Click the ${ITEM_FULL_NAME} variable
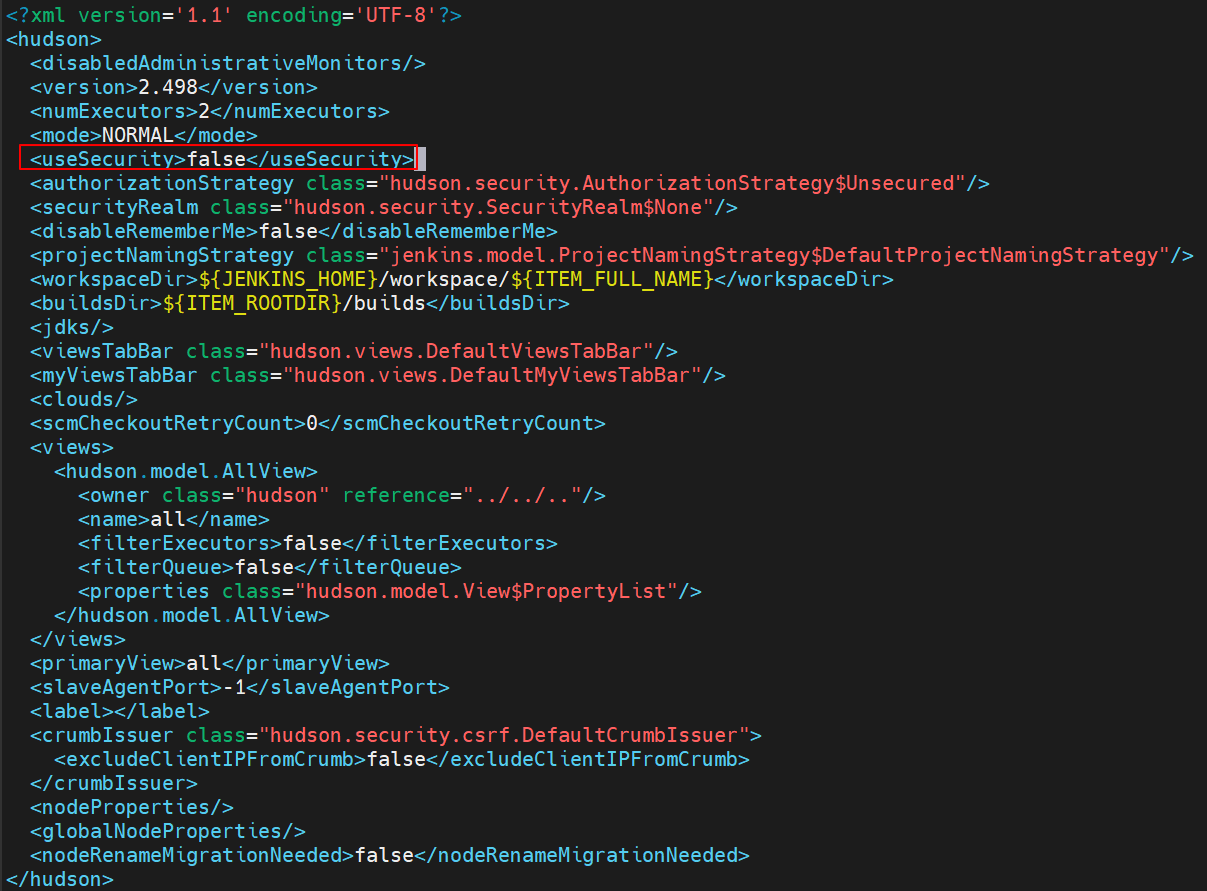 point(612,279)
